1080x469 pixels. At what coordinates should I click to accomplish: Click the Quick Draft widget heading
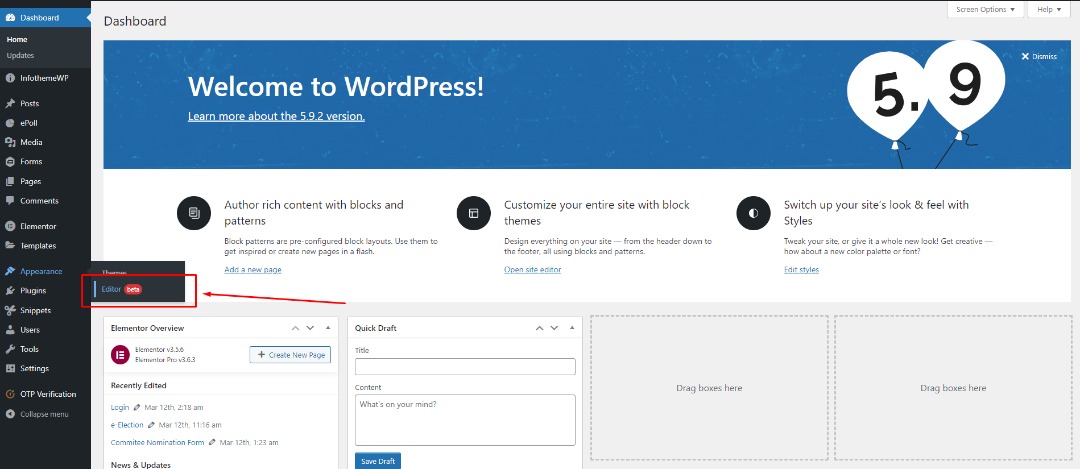point(376,329)
